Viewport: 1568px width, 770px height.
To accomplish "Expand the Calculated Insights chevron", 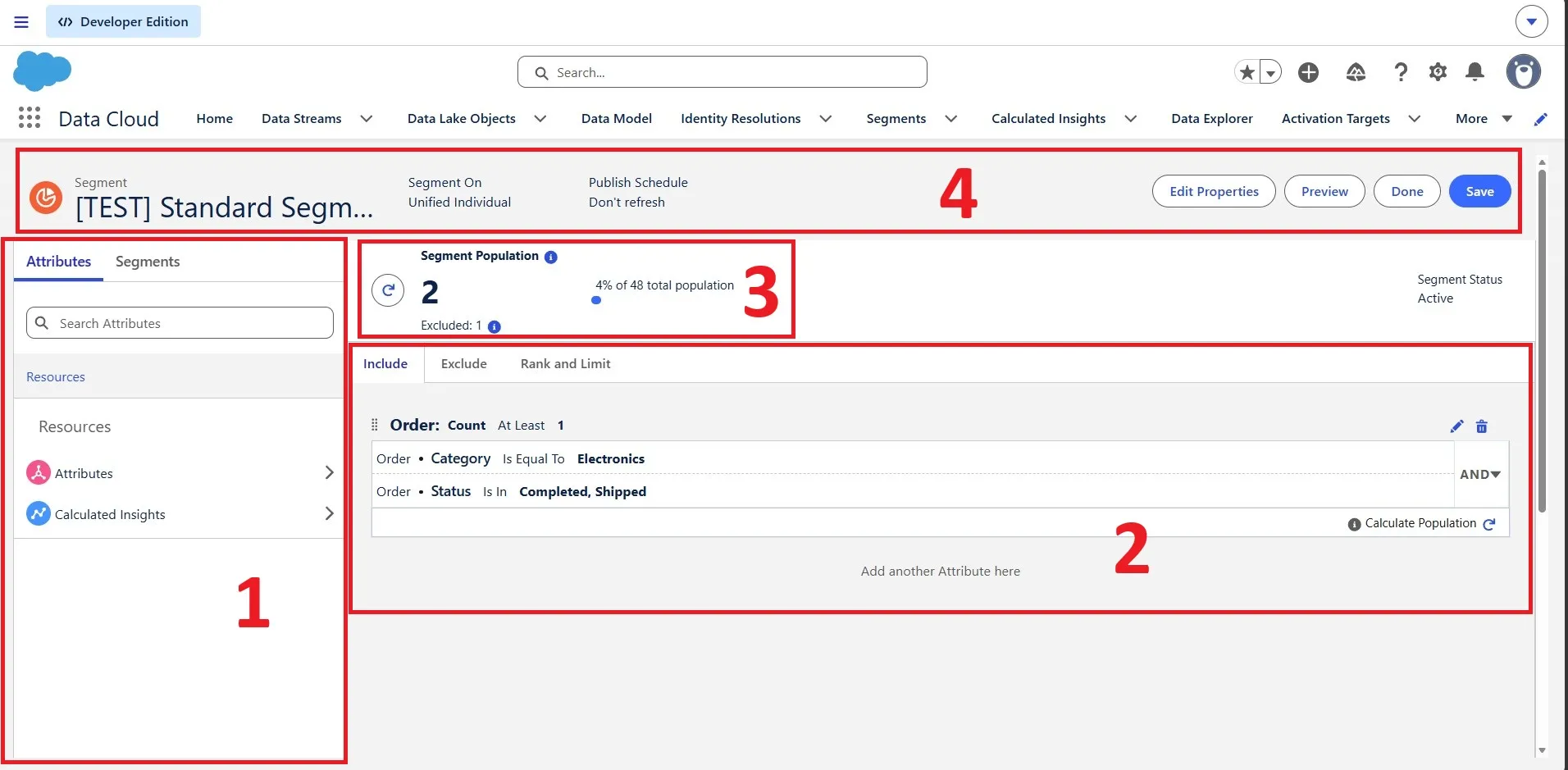I will coord(329,513).
